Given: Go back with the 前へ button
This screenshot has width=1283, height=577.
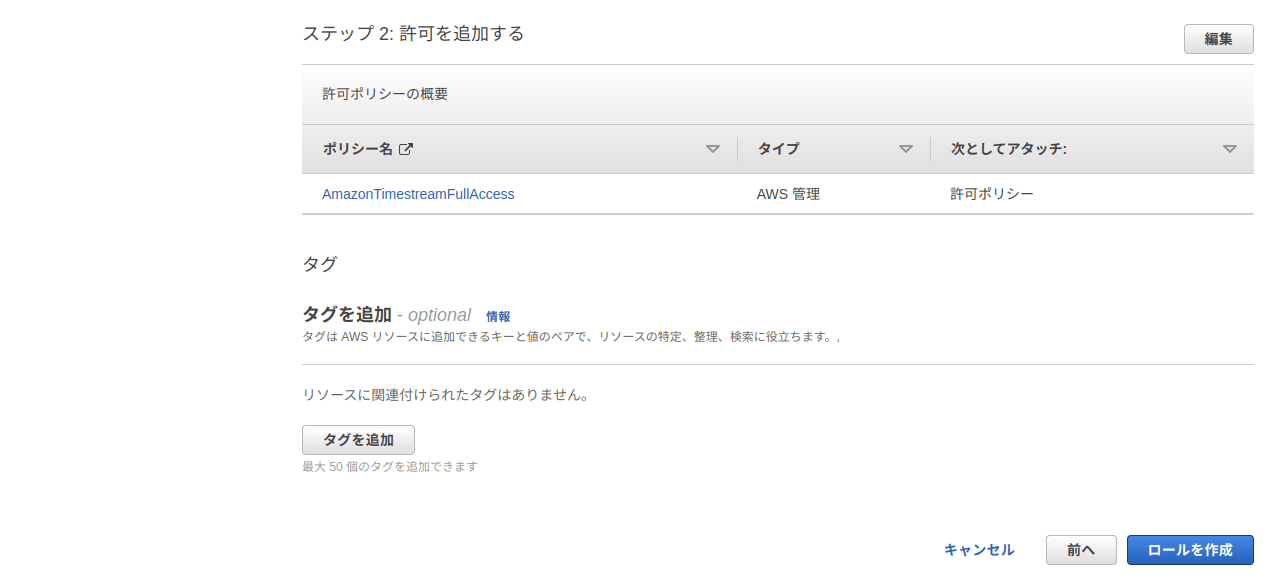Looking at the screenshot, I should coord(1081,550).
